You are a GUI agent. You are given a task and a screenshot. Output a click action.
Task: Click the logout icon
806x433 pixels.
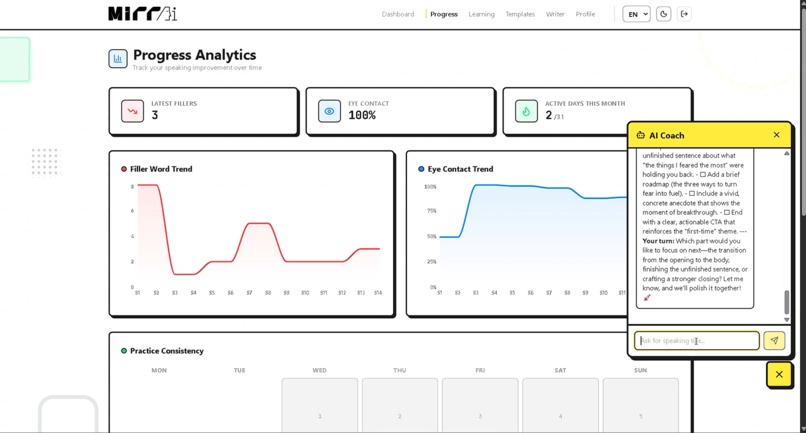[x=684, y=14]
